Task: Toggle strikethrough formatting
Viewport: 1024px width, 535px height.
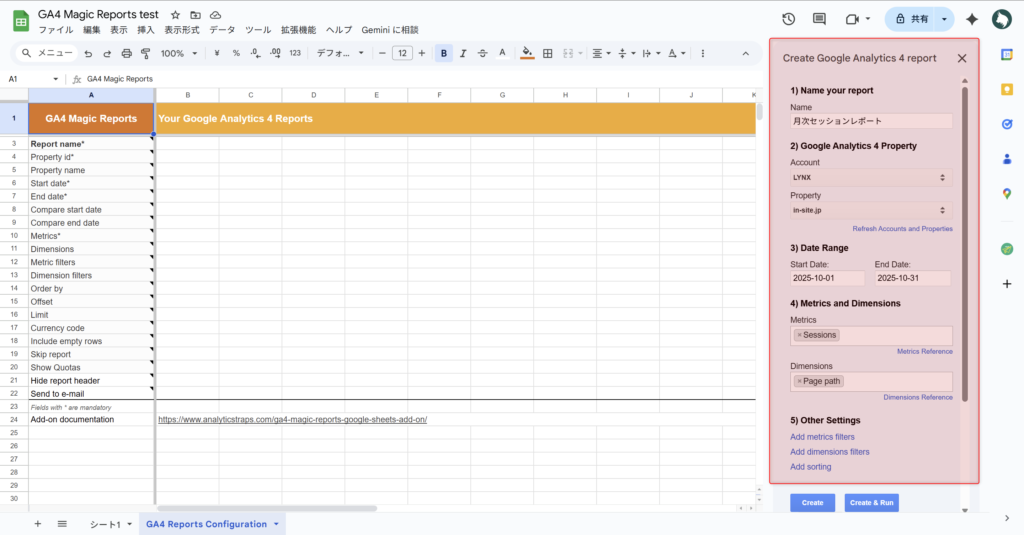Action: [483, 53]
